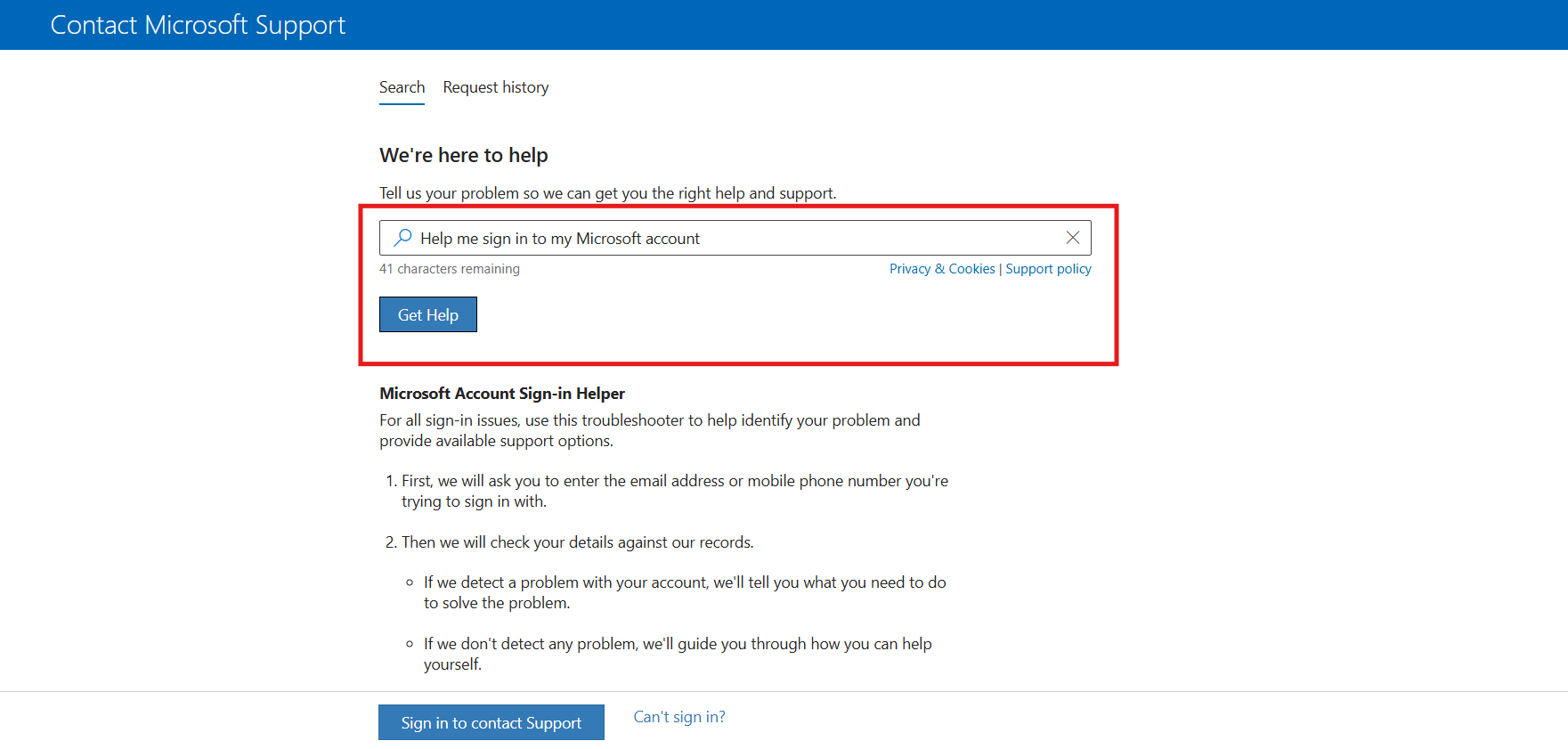Clear the search box with the X icon
1568x749 pixels.
click(1073, 237)
